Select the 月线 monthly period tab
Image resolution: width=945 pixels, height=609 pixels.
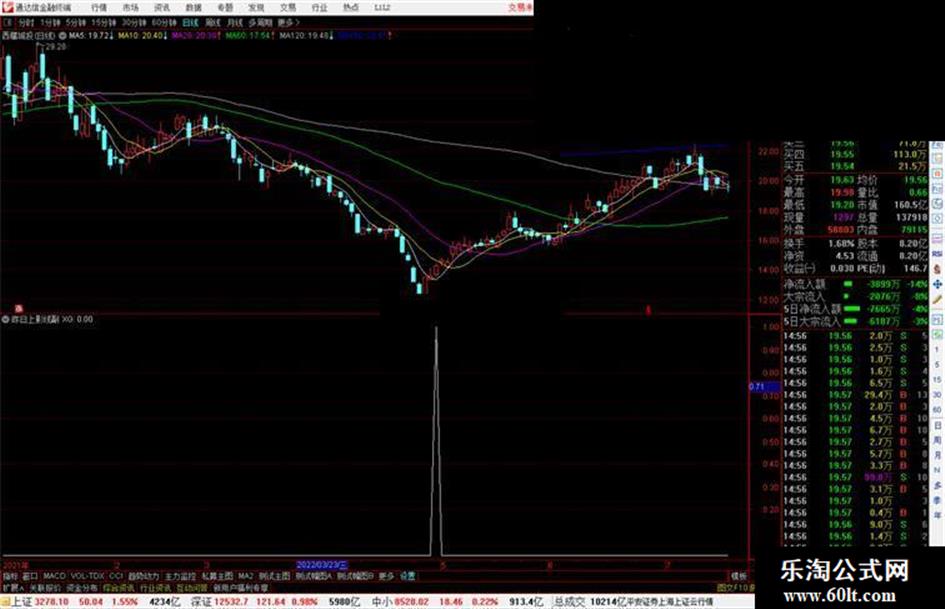click(x=235, y=22)
